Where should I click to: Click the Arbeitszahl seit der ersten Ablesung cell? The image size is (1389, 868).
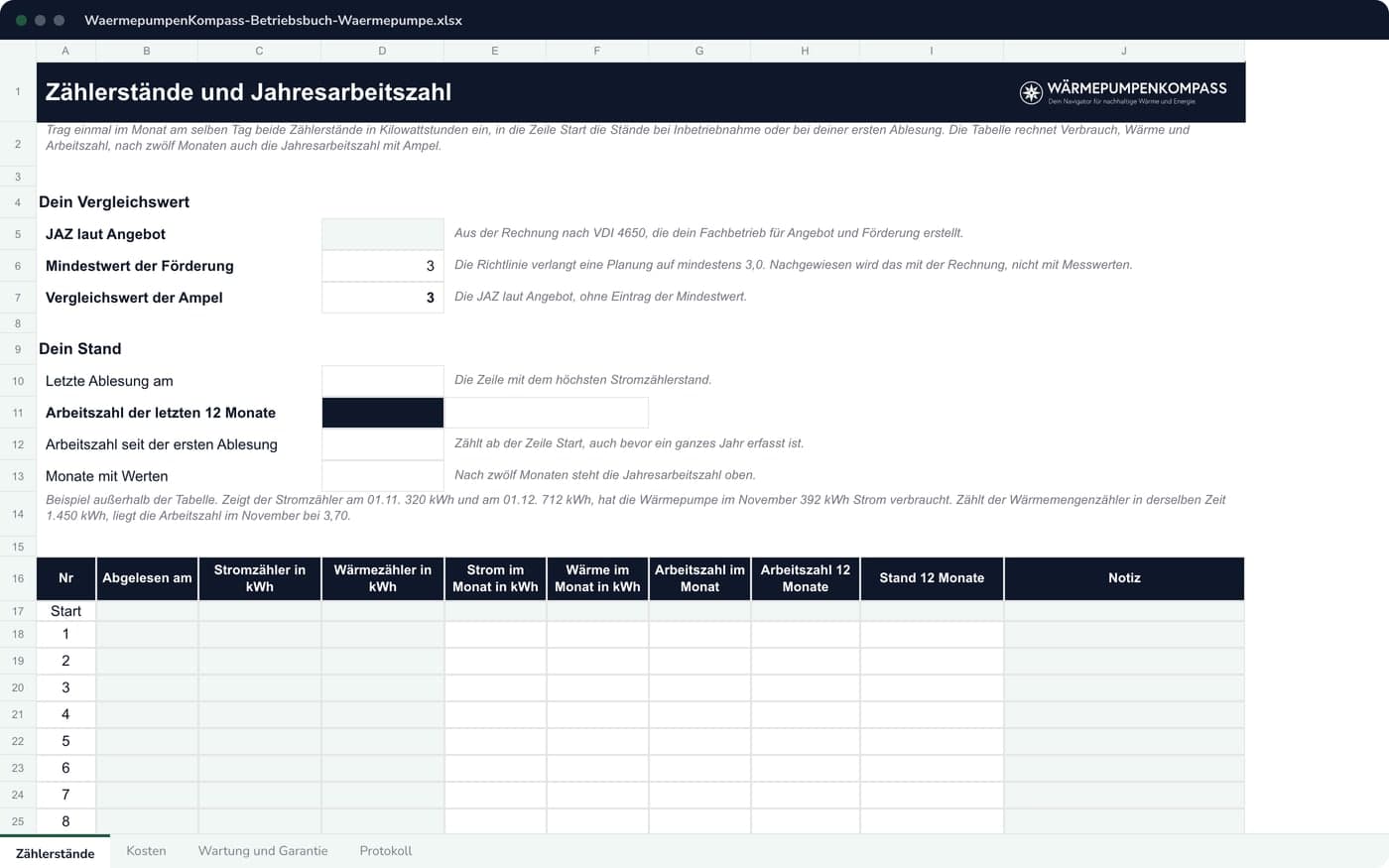pos(383,444)
